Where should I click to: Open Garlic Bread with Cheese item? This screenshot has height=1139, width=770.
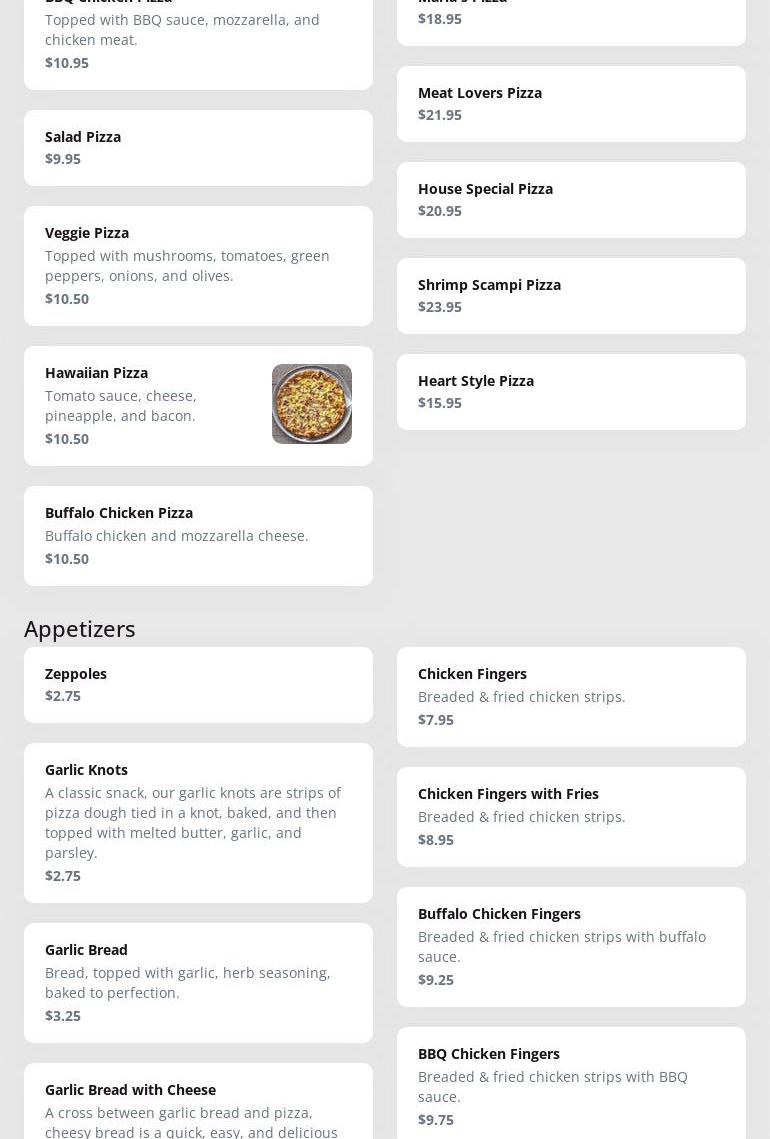point(198,1101)
